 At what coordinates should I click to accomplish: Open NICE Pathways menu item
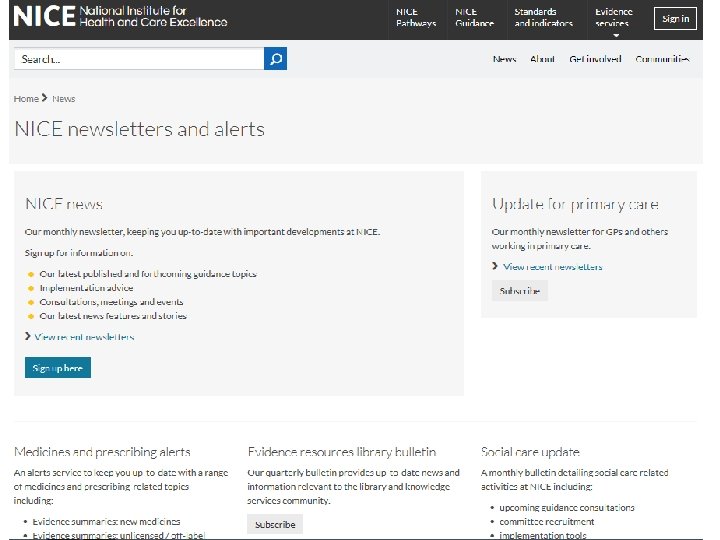(x=416, y=17)
